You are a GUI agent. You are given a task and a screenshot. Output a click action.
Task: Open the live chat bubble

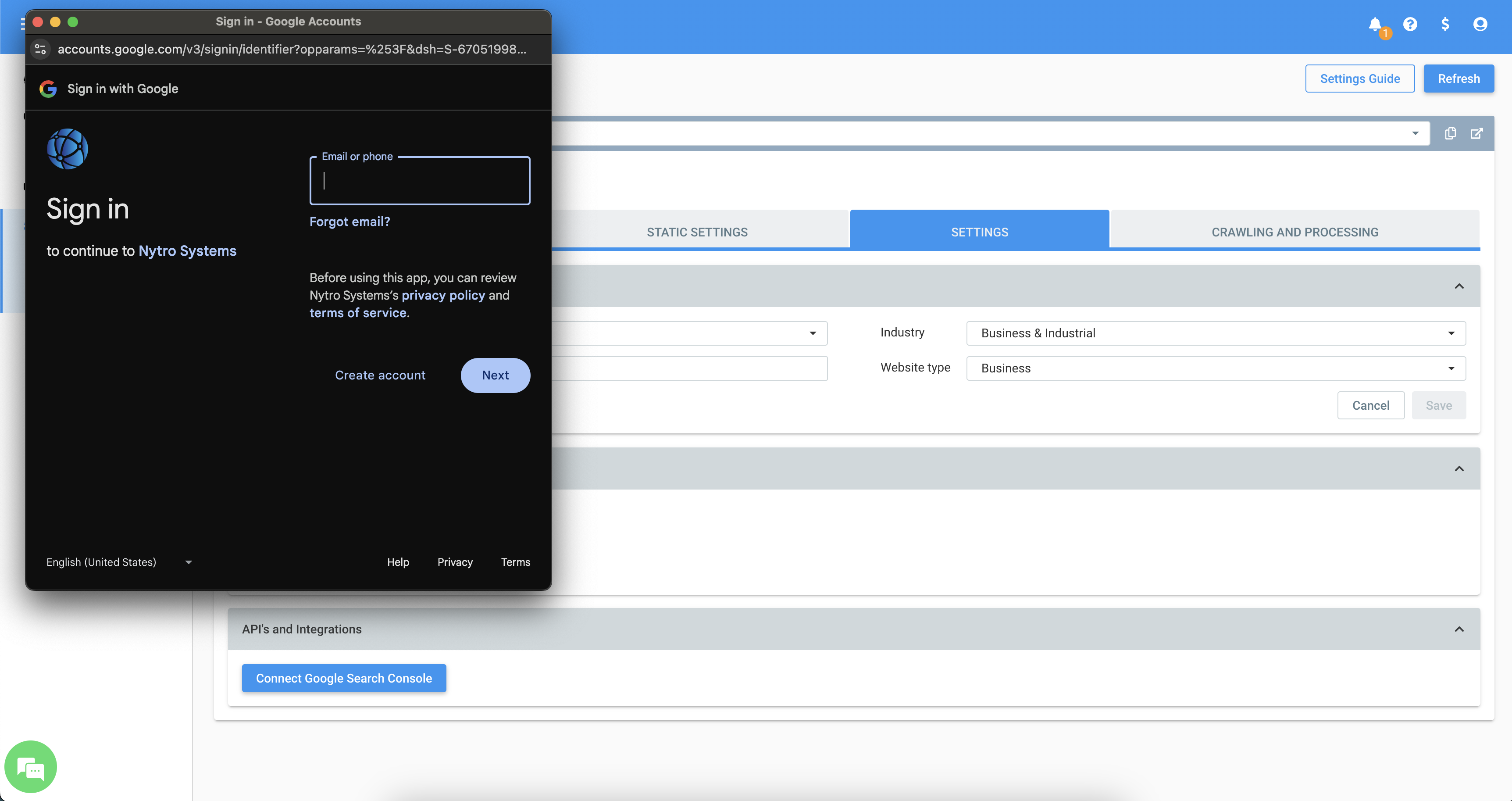tap(31, 767)
